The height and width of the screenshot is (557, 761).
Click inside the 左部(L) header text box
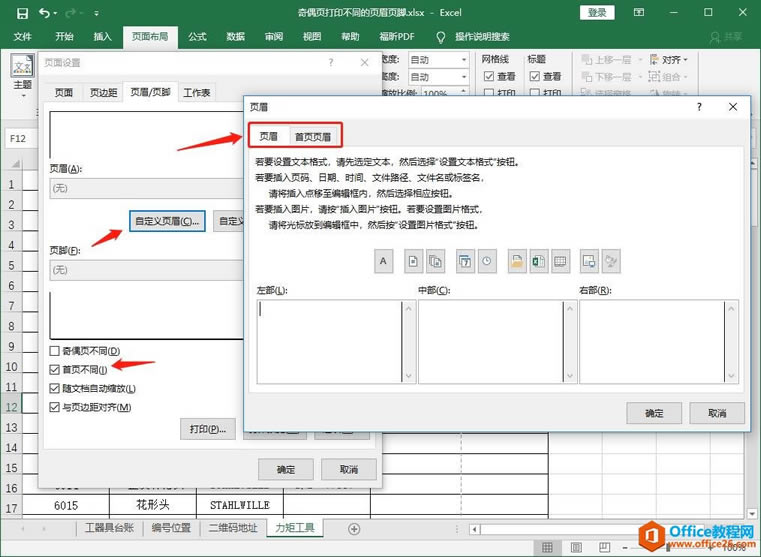coord(329,342)
